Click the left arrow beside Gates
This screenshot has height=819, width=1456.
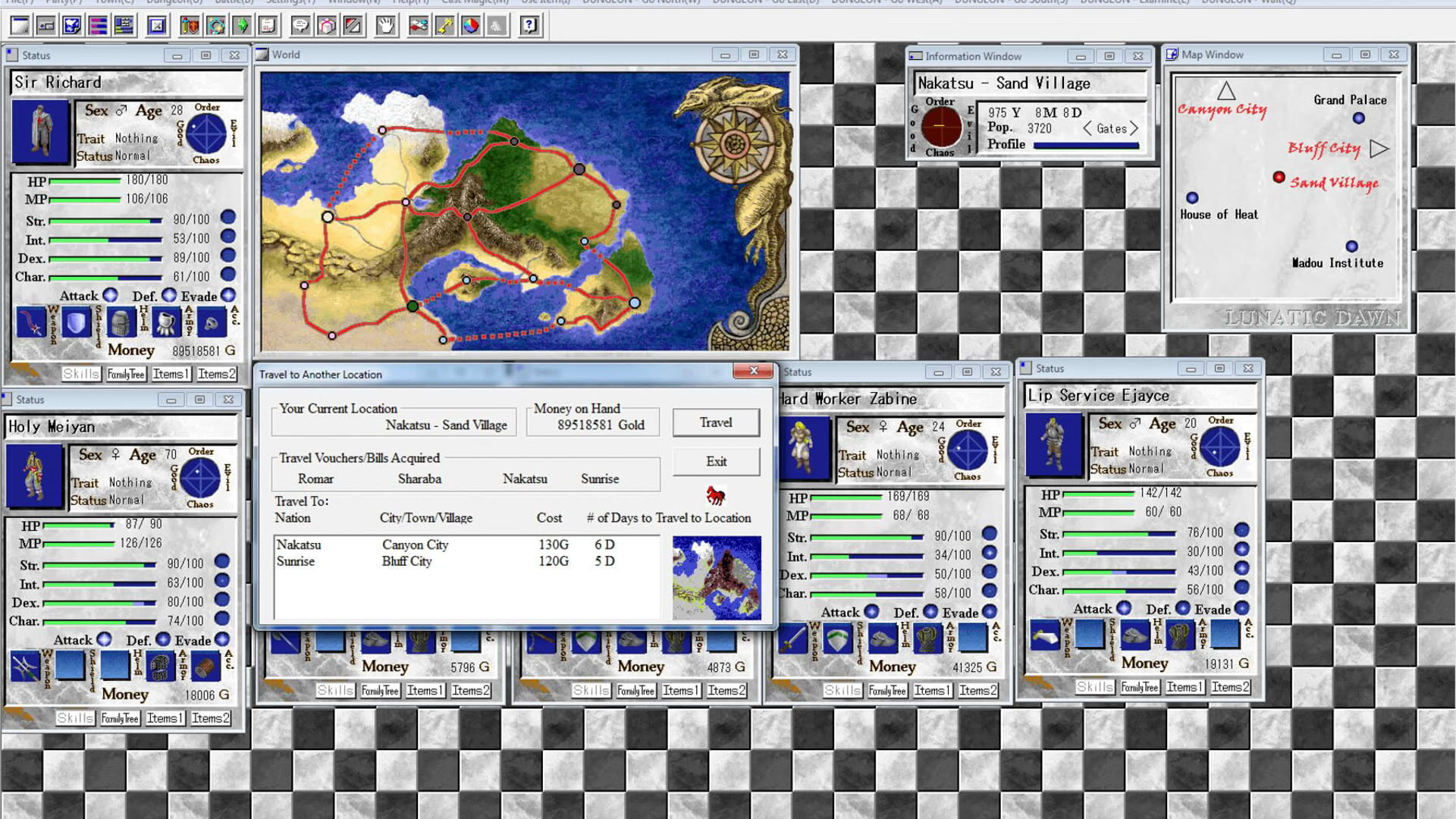pos(1087,128)
